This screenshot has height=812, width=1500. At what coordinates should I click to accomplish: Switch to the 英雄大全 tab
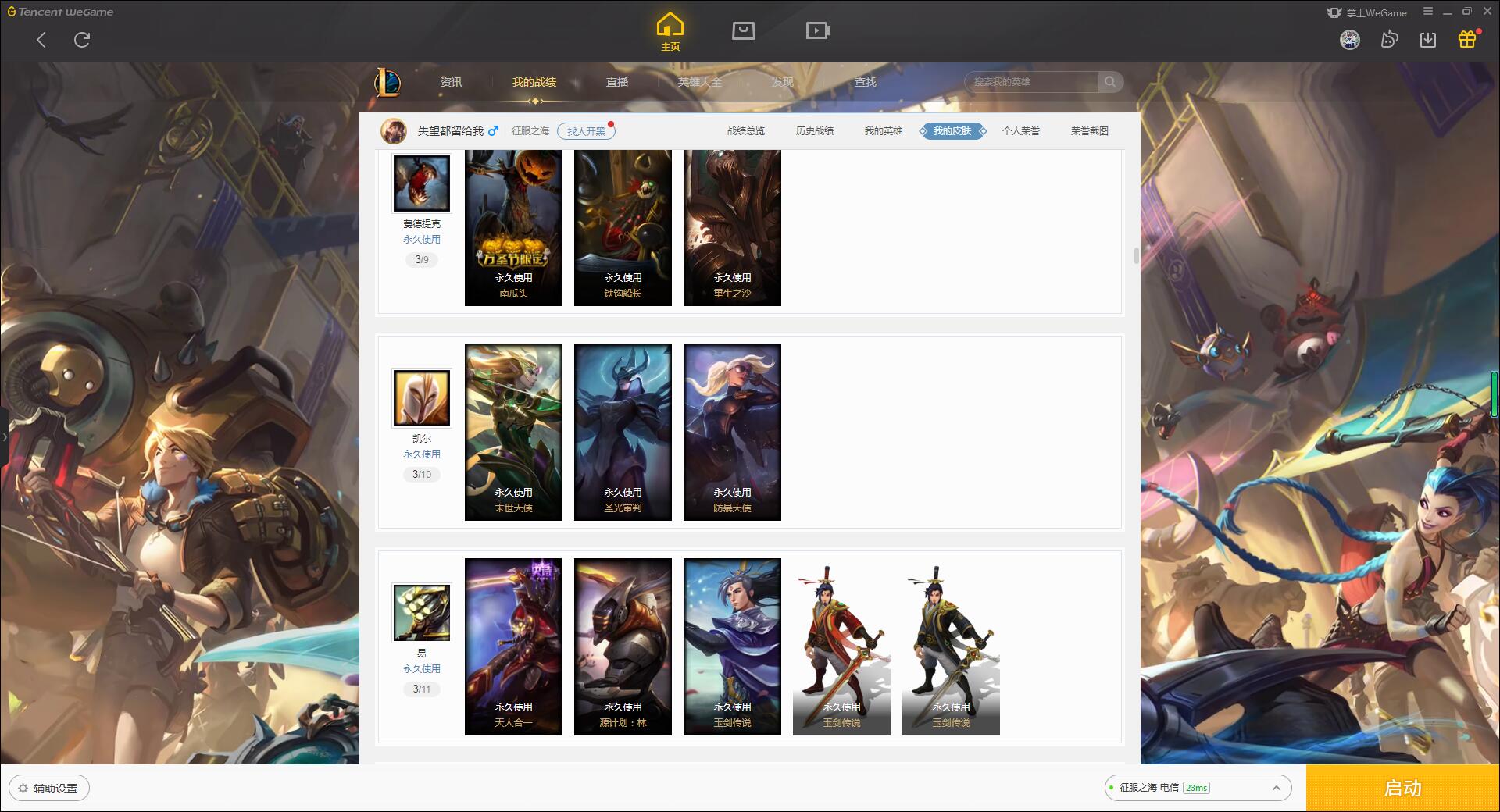[x=700, y=82]
